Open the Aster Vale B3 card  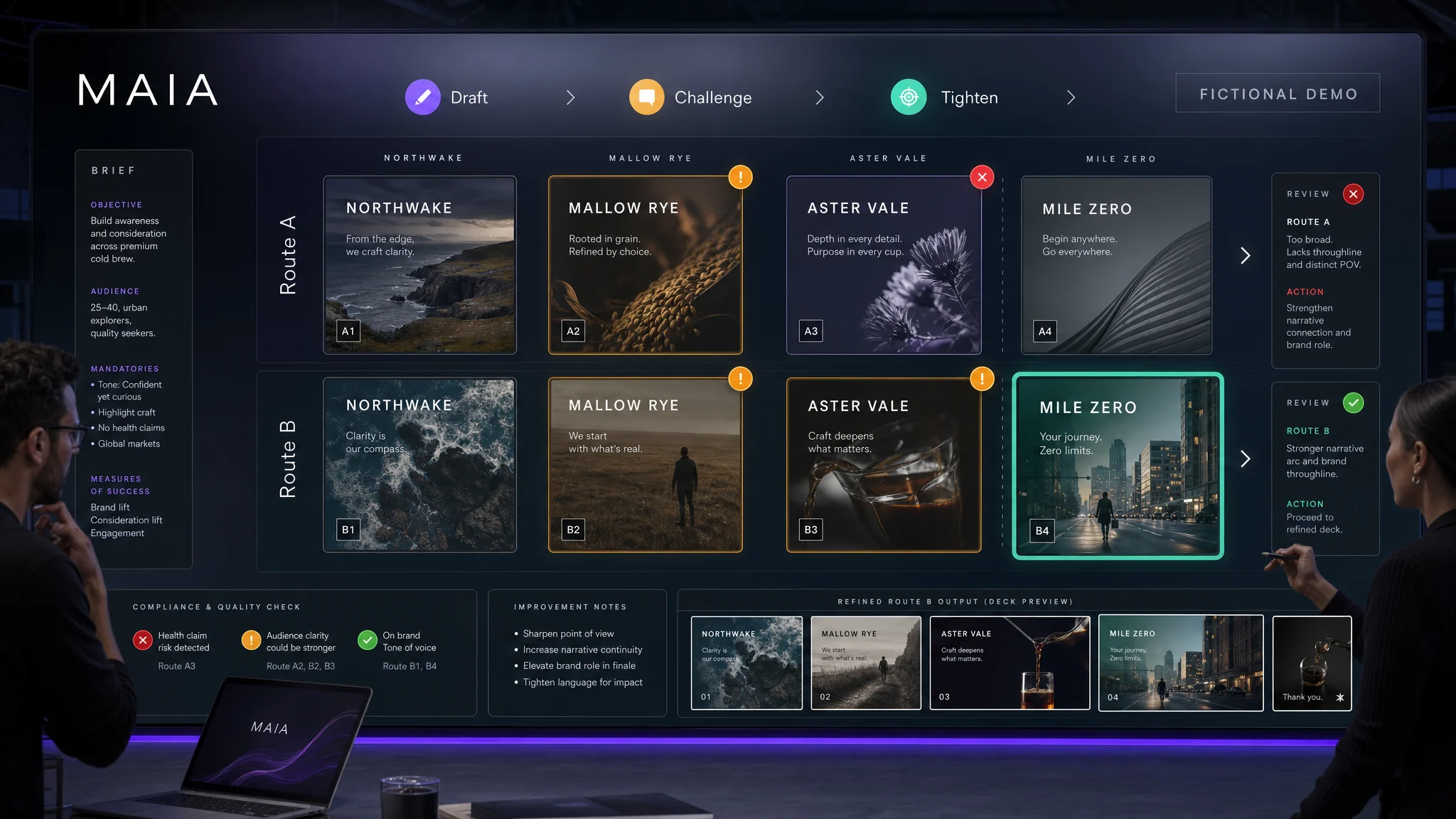884,465
